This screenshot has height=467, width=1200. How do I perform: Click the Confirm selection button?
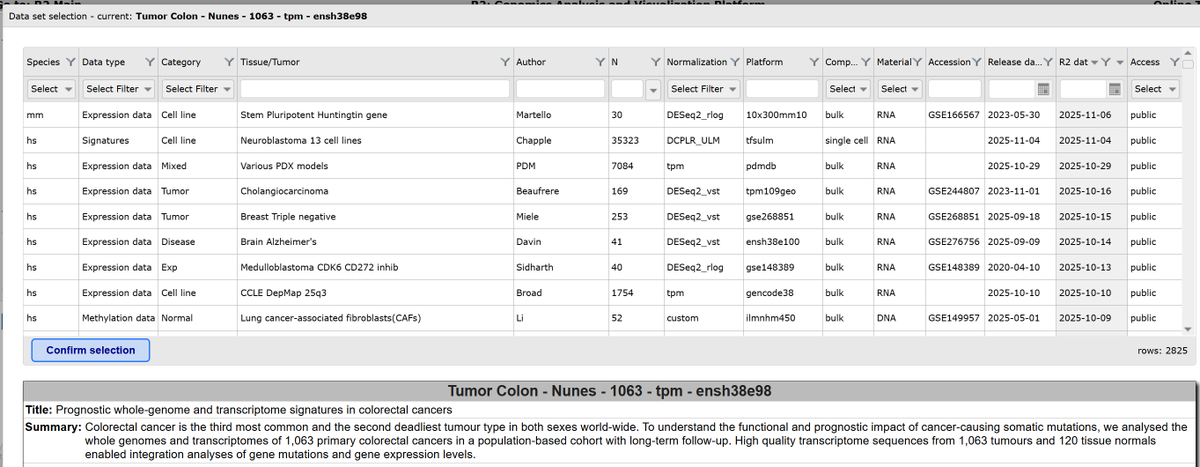(90, 350)
